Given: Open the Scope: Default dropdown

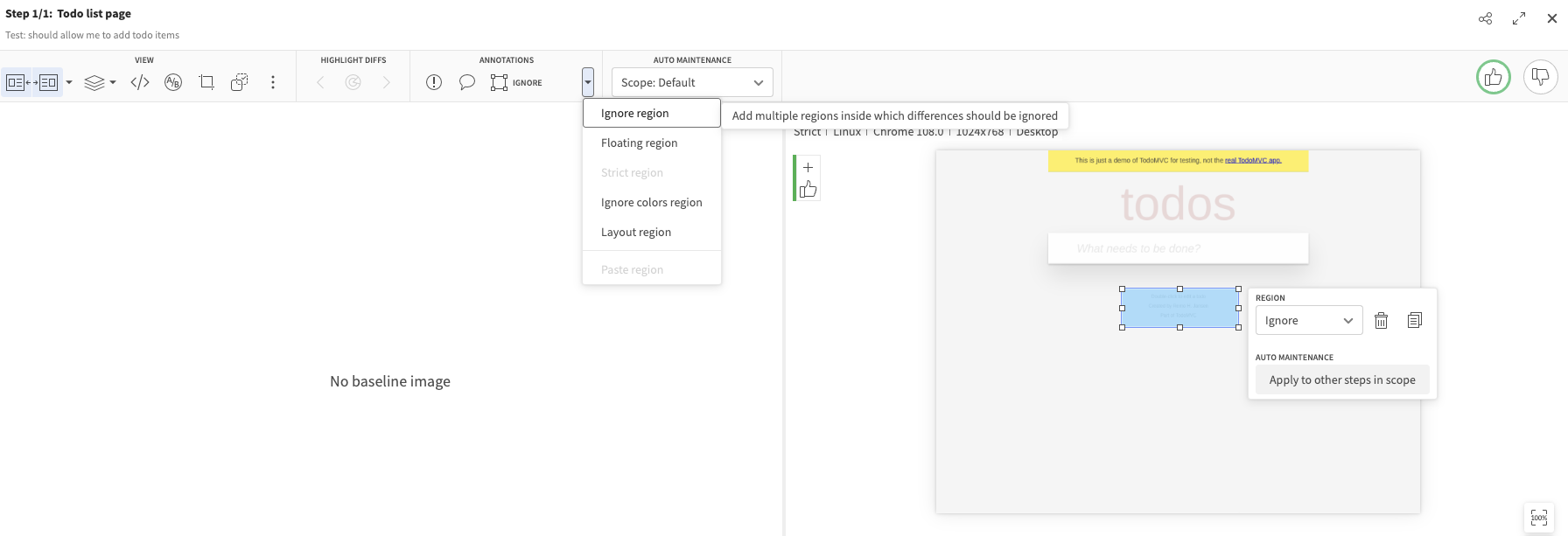Looking at the screenshot, I should (692, 82).
